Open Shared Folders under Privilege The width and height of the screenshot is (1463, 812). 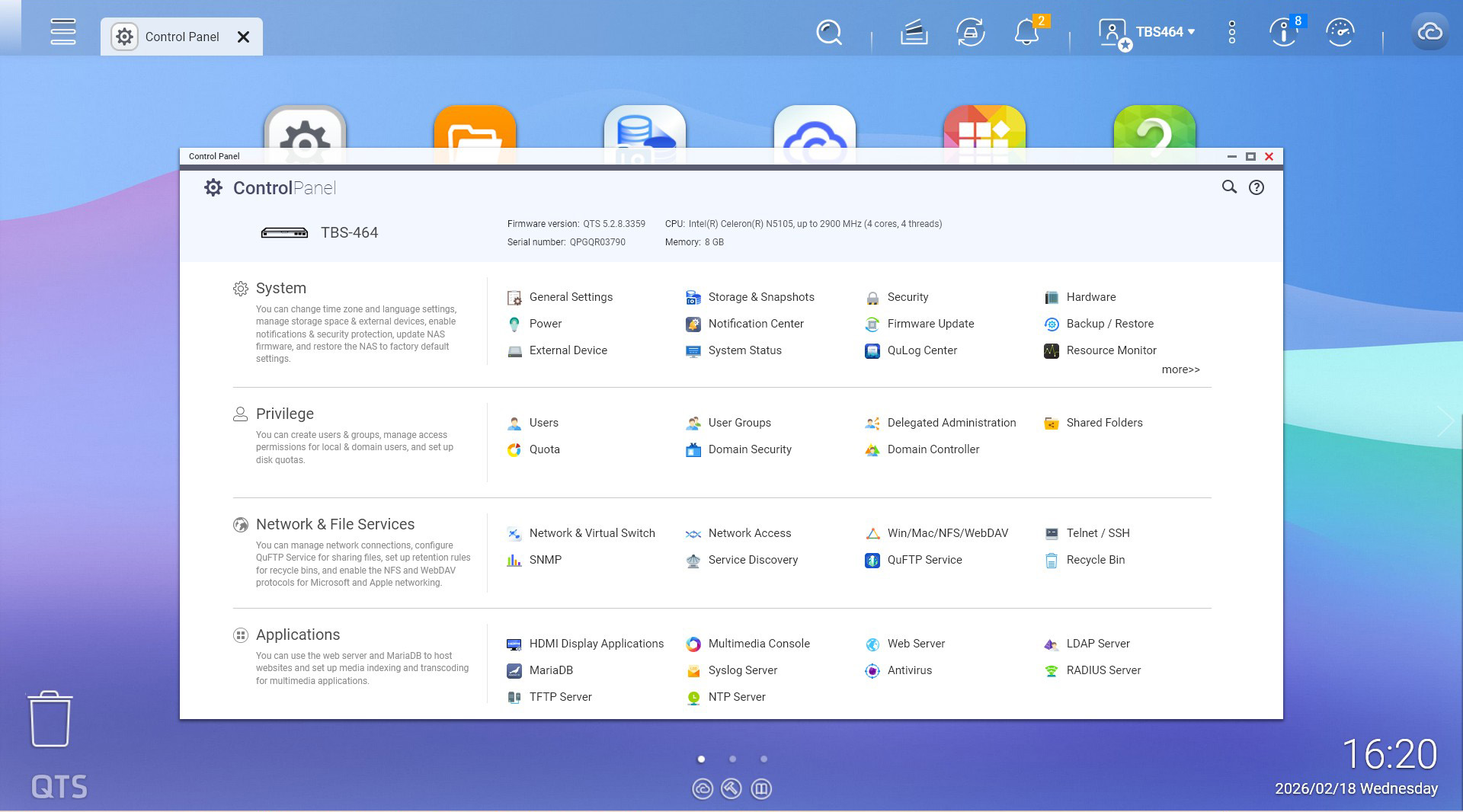click(1103, 423)
